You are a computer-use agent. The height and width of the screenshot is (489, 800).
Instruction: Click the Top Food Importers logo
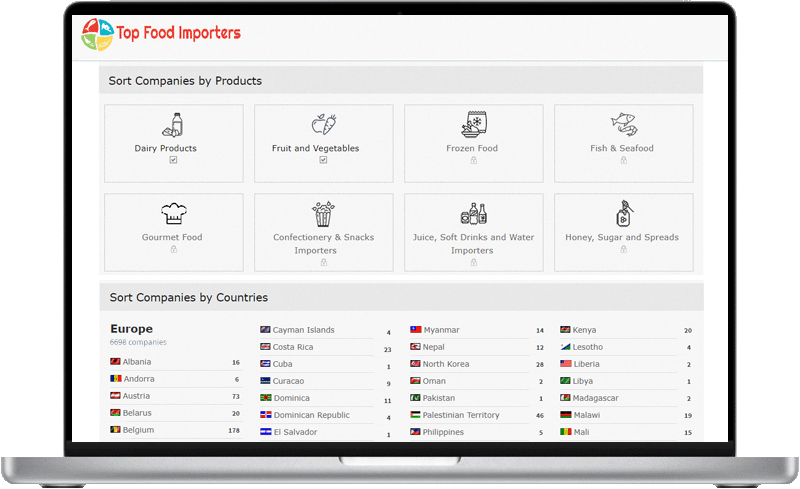coord(162,33)
